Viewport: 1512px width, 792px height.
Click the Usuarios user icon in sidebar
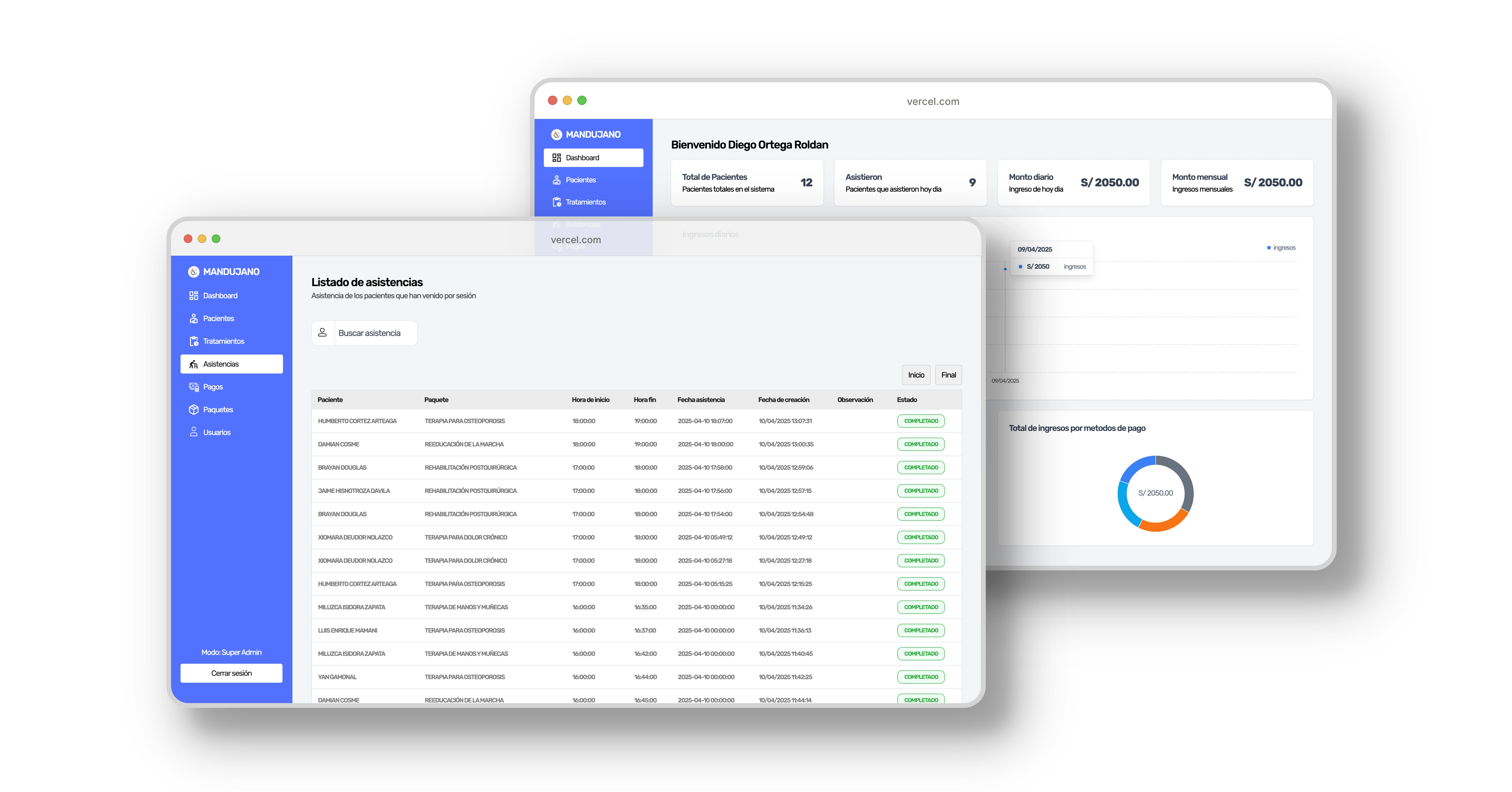pos(194,432)
